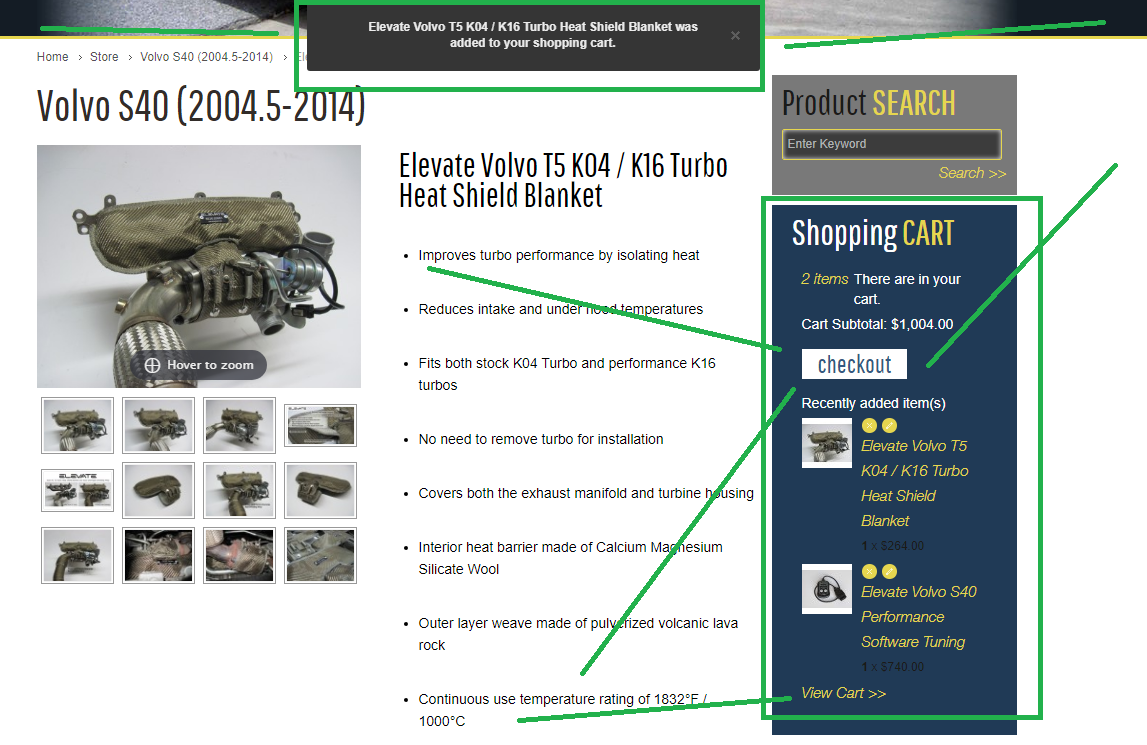
Task: Click the '1 x $740.00' price line
Action: tap(892, 667)
